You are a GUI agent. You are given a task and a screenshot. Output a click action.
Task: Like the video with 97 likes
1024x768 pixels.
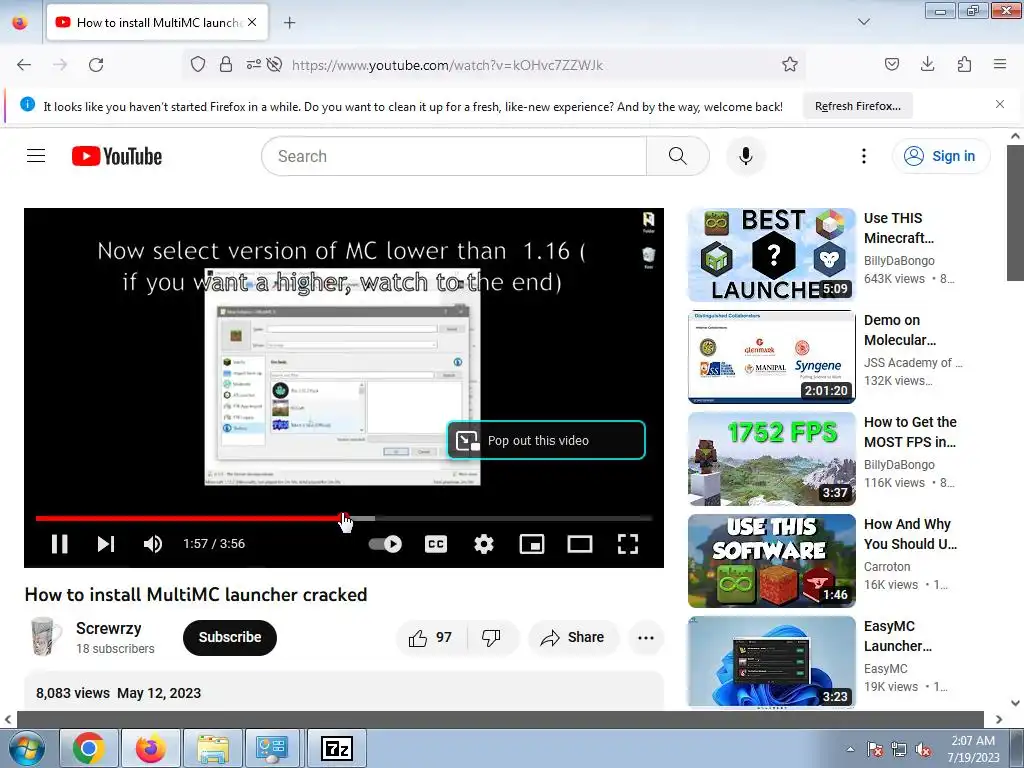(431, 637)
